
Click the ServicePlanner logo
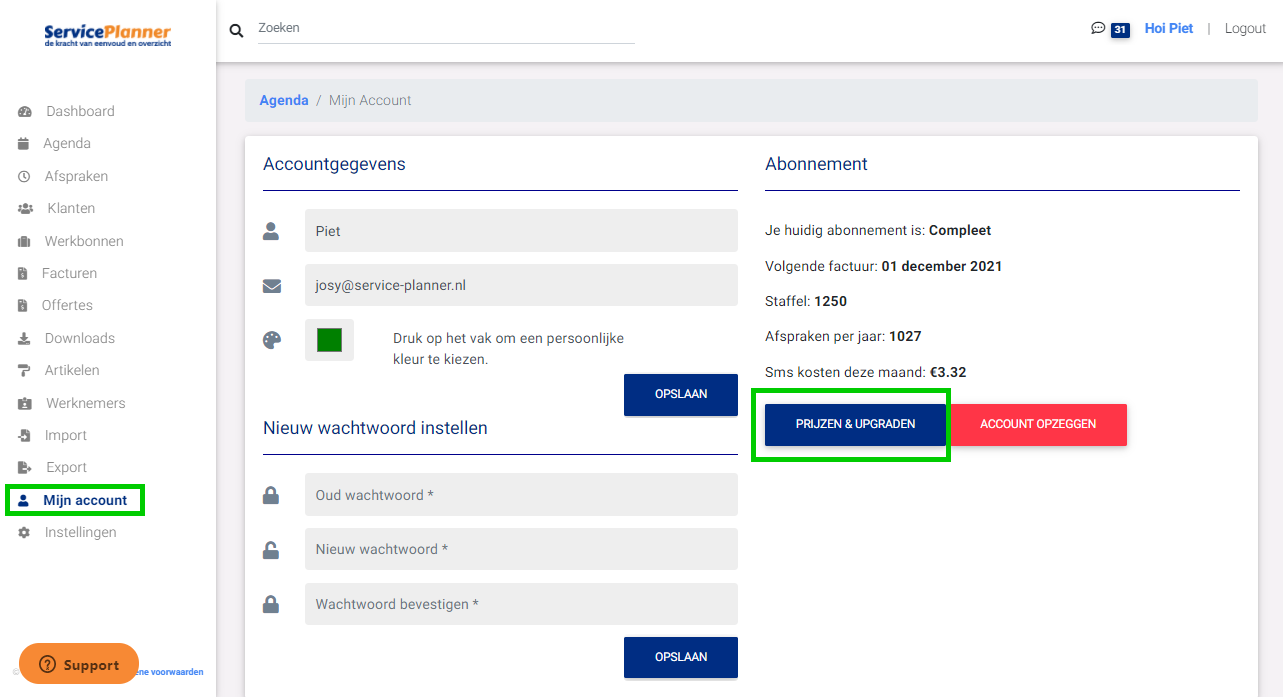pos(107,37)
